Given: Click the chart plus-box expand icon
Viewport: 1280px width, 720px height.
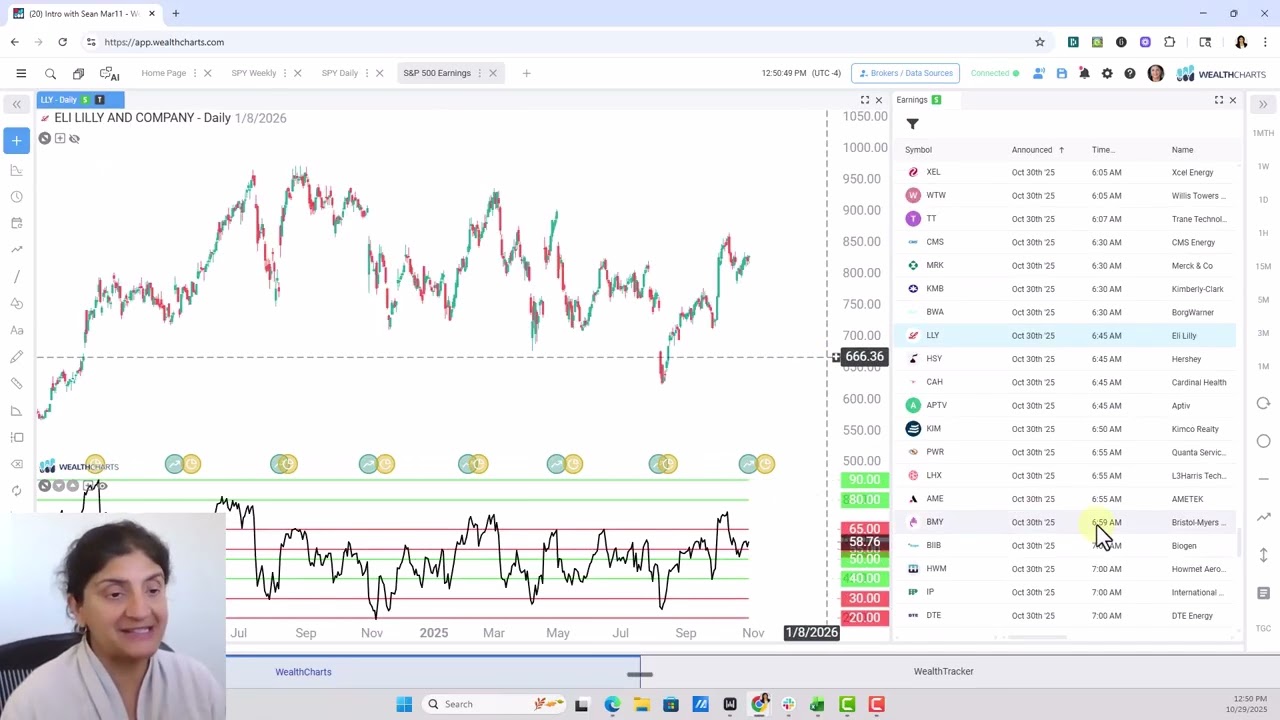Looking at the screenshot, I should pos(60,138).
